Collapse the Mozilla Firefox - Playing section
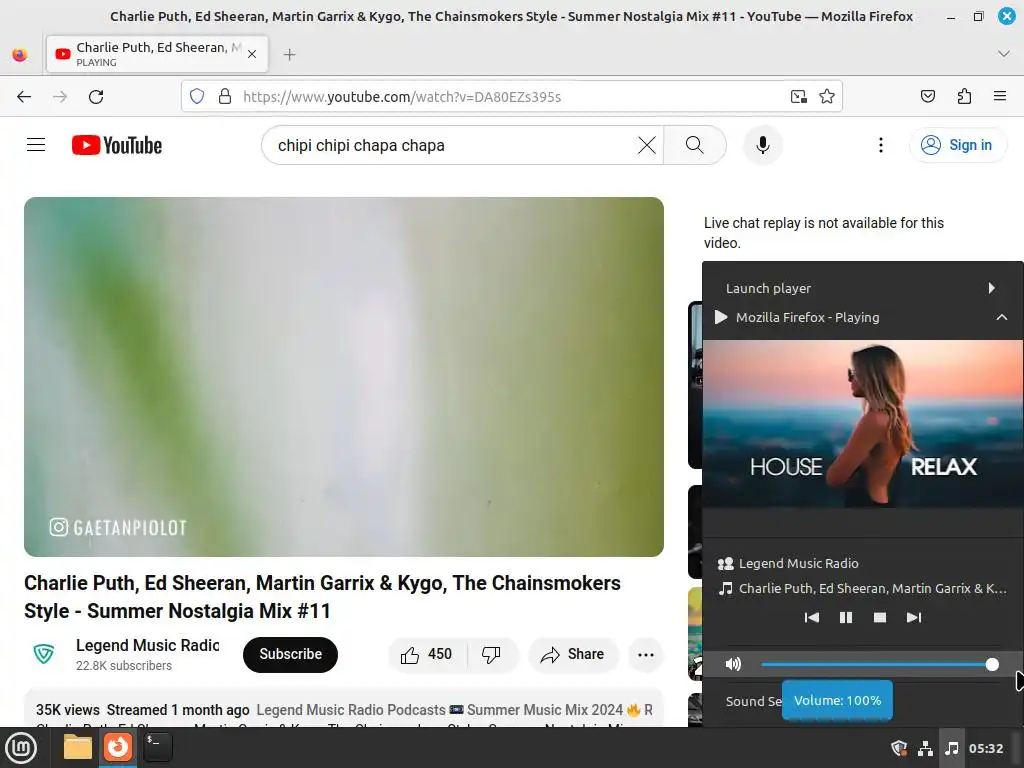The width and height of the screenshot is (1024, 768). [x=1002, y=317]
